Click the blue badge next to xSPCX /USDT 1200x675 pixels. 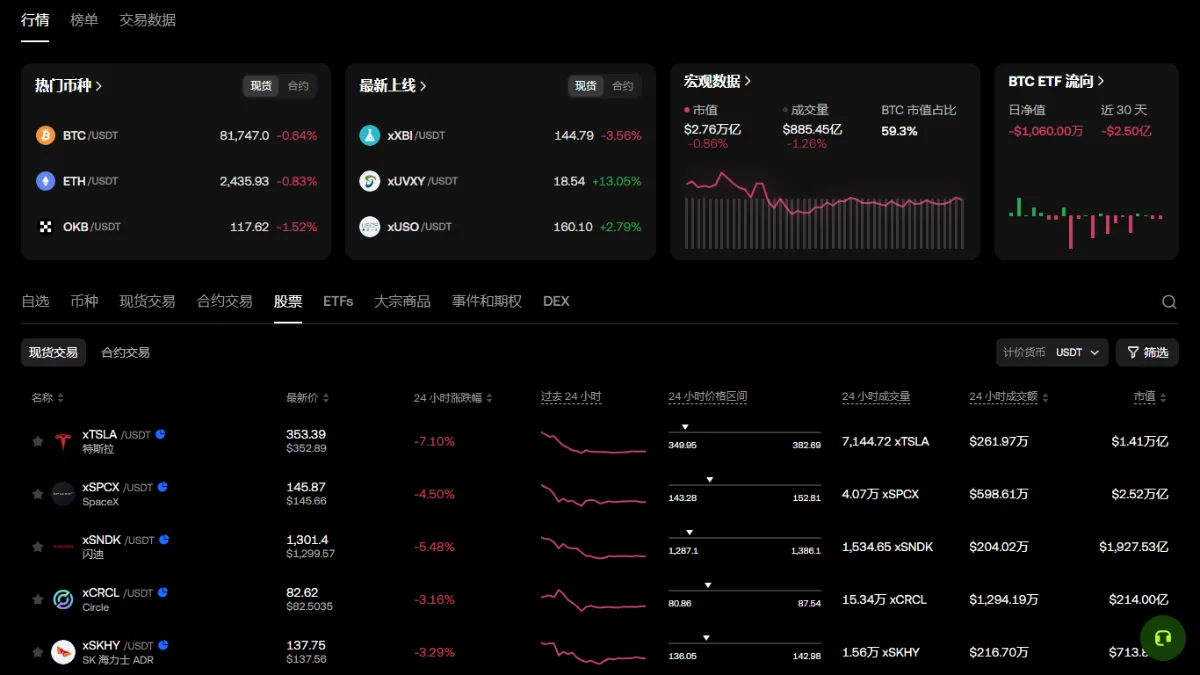(163, 487)
